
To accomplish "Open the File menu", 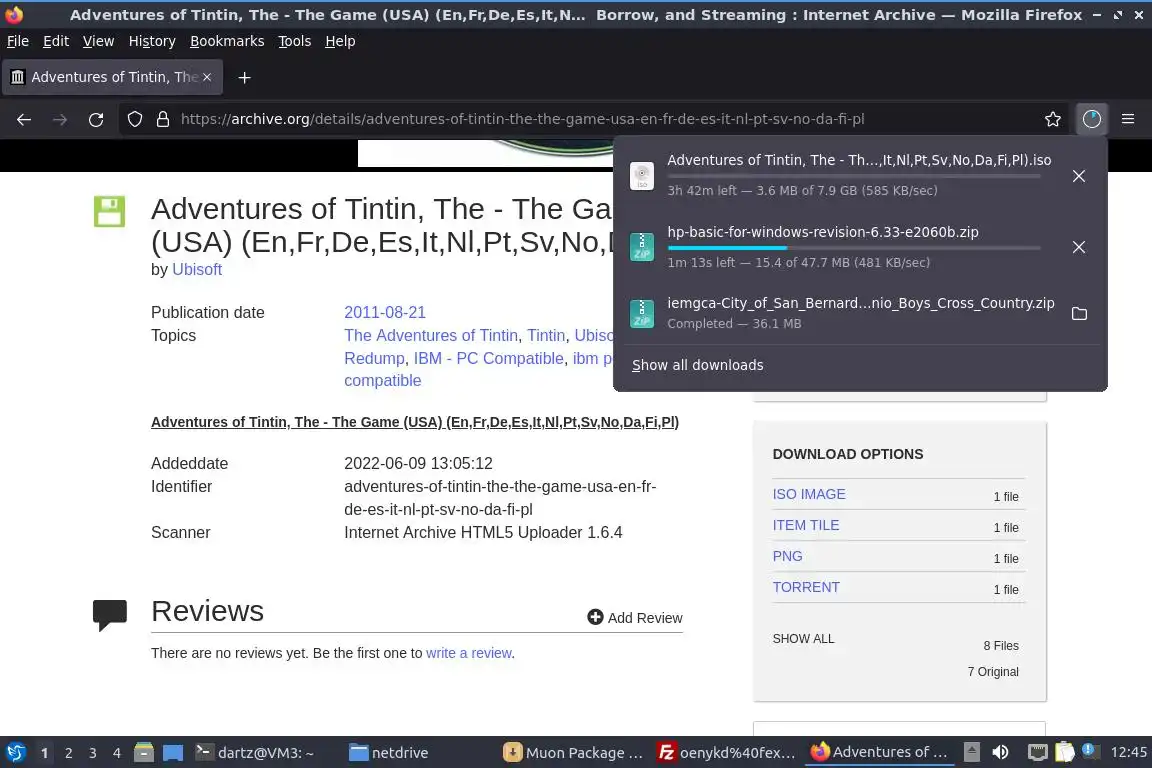I will 18,41.
